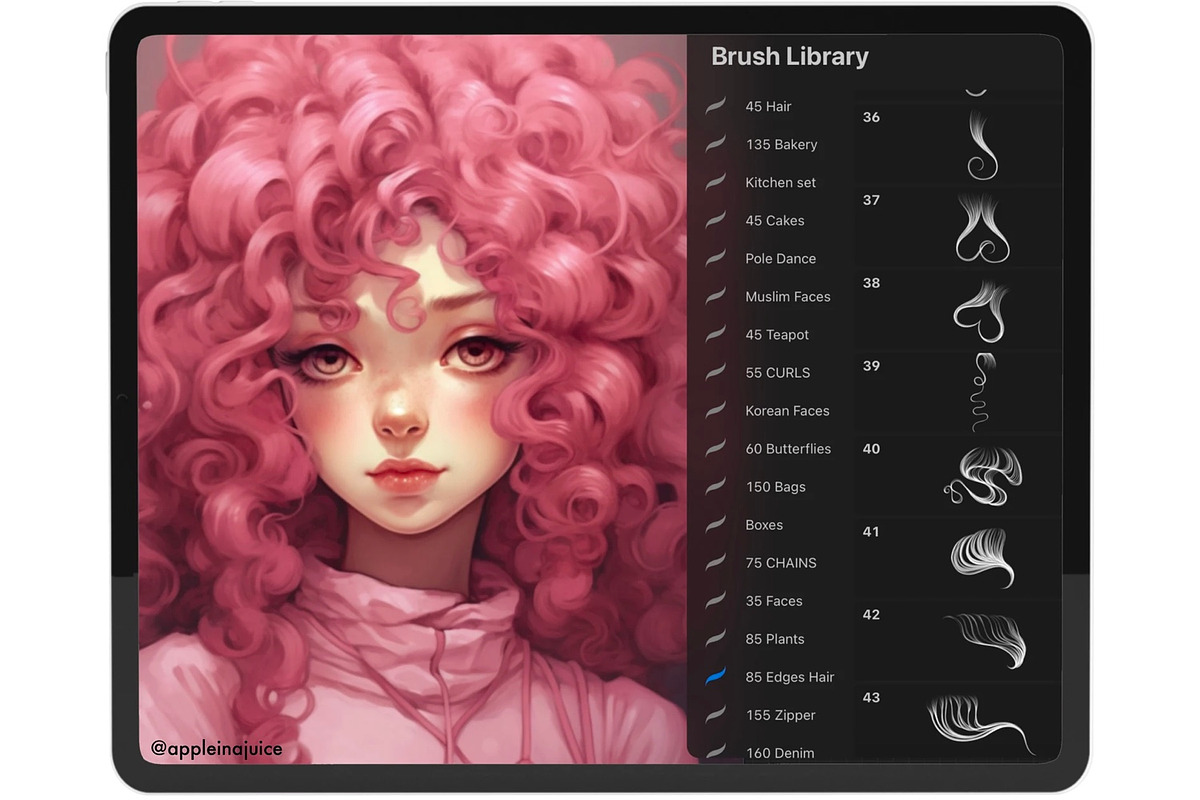Click the blue brush icon beside 85 Edges Hair

pyautogui.click(x=716, y=677)
